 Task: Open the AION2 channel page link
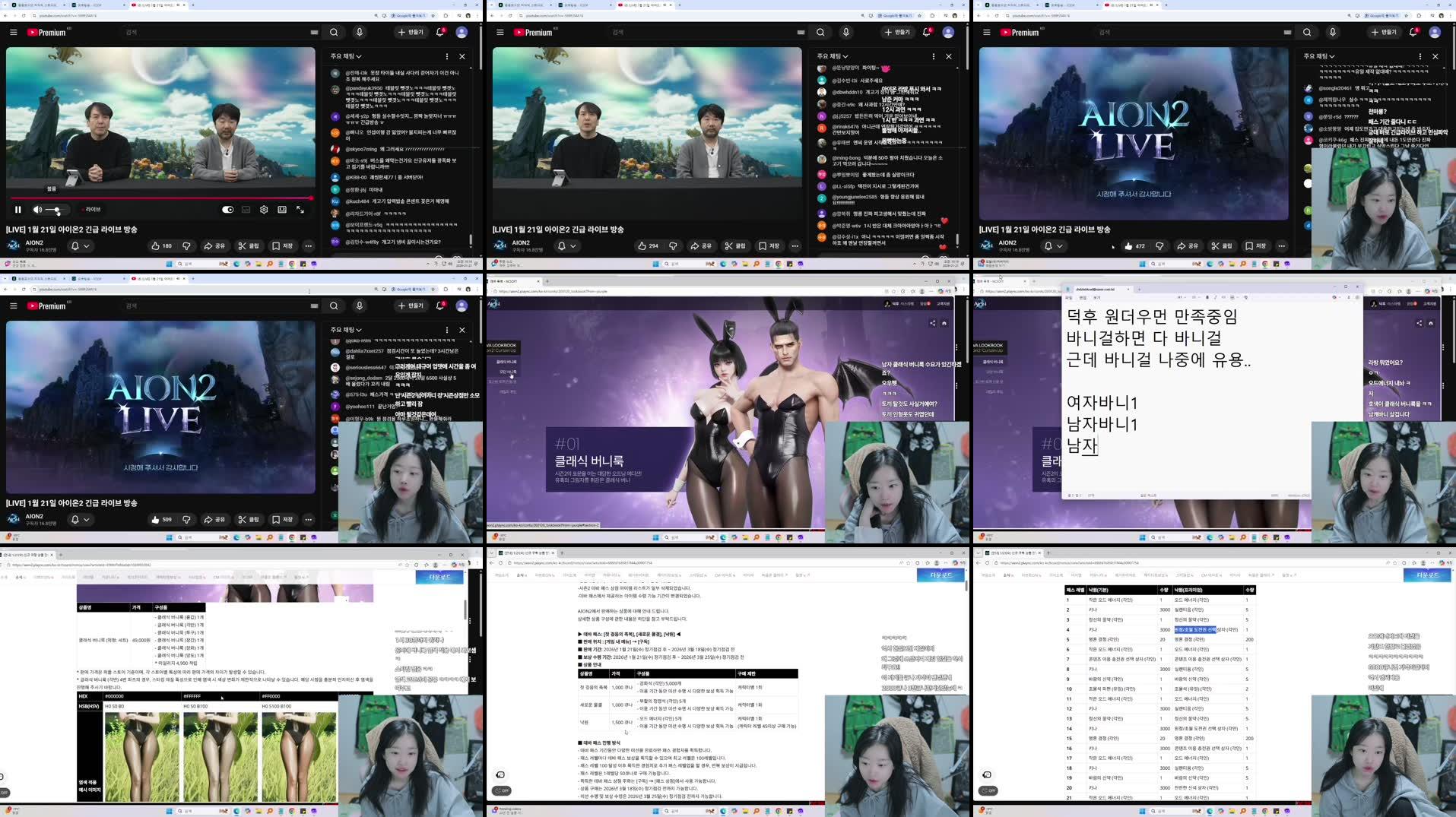[34, 242]
